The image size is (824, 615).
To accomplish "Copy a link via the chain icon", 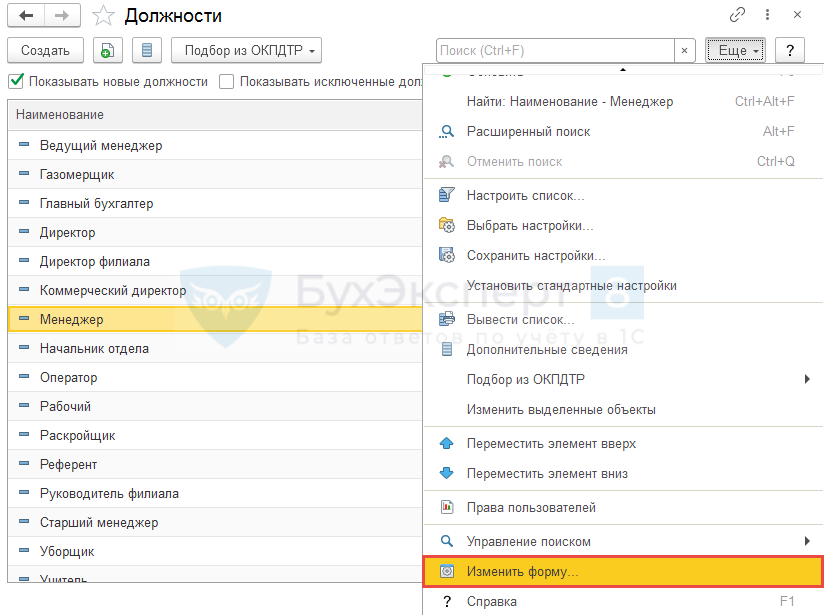I will point(737,15).
